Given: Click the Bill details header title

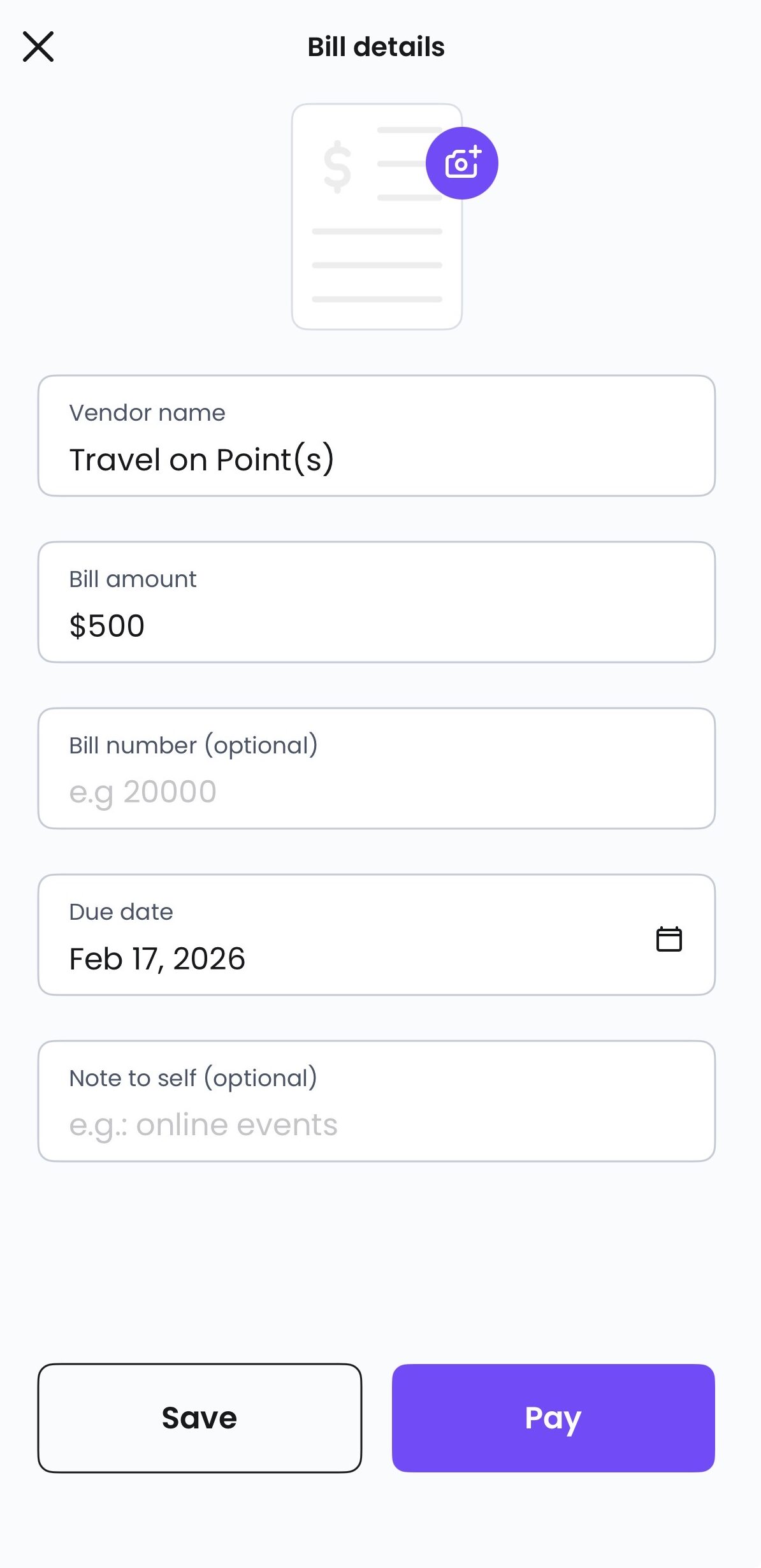Looking at the screenshot, I should coord(376,47).
